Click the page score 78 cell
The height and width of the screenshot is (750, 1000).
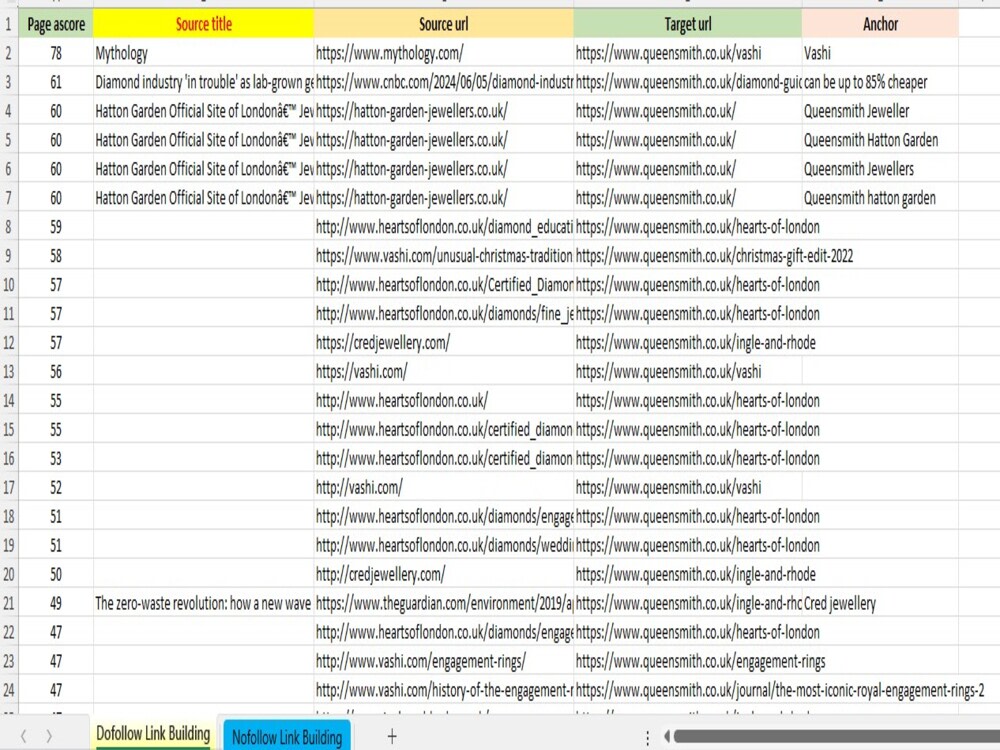[x=56, y=53]
